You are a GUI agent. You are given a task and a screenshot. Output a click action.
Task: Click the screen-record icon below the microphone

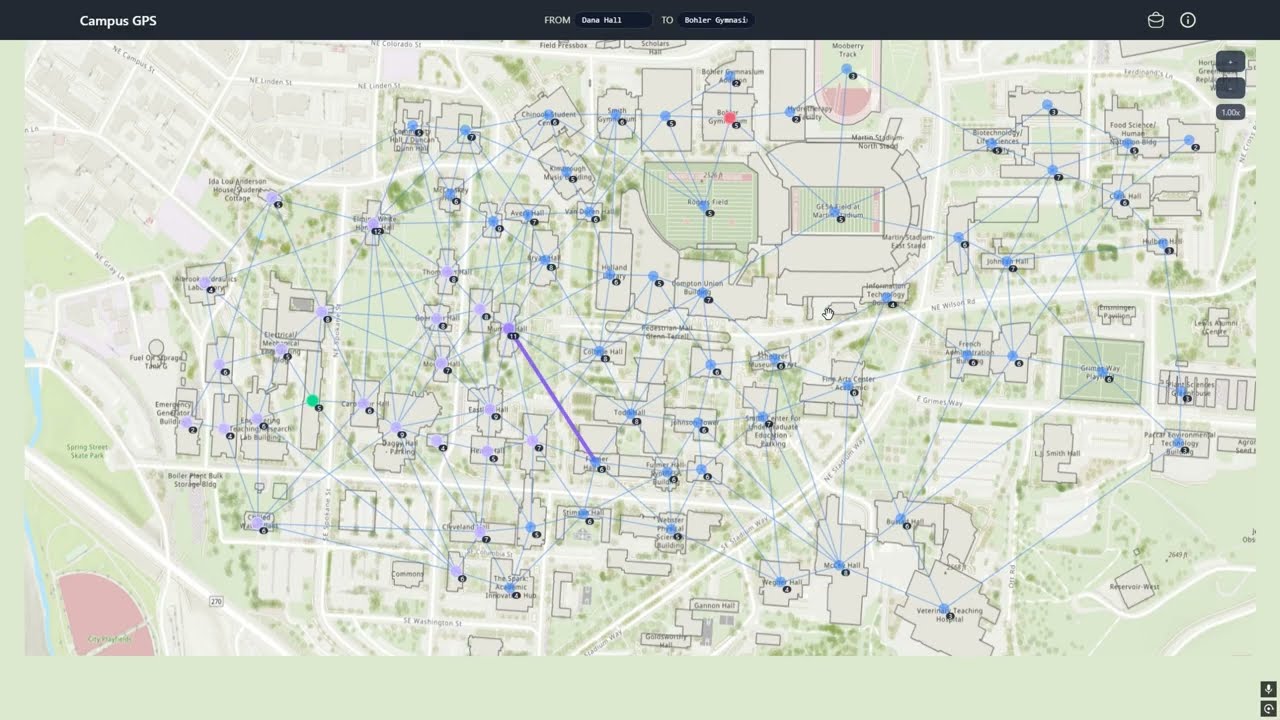pos(1268,709)
